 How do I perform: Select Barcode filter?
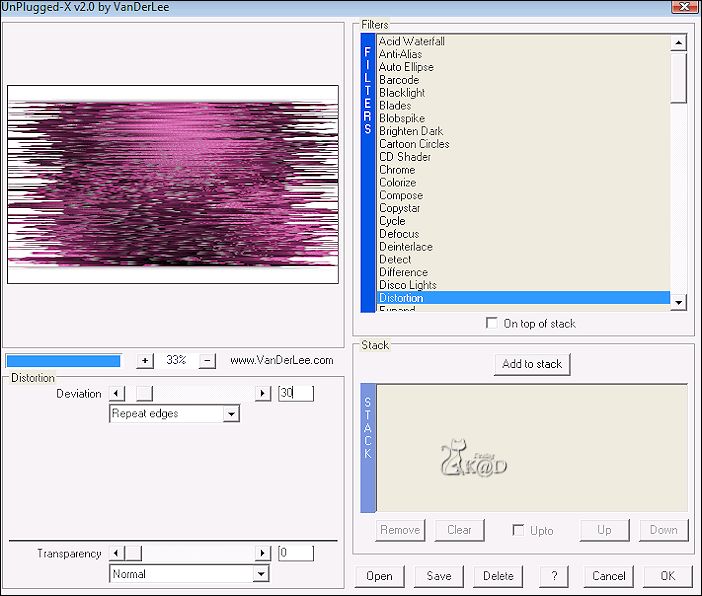click(x=523, y=80)
